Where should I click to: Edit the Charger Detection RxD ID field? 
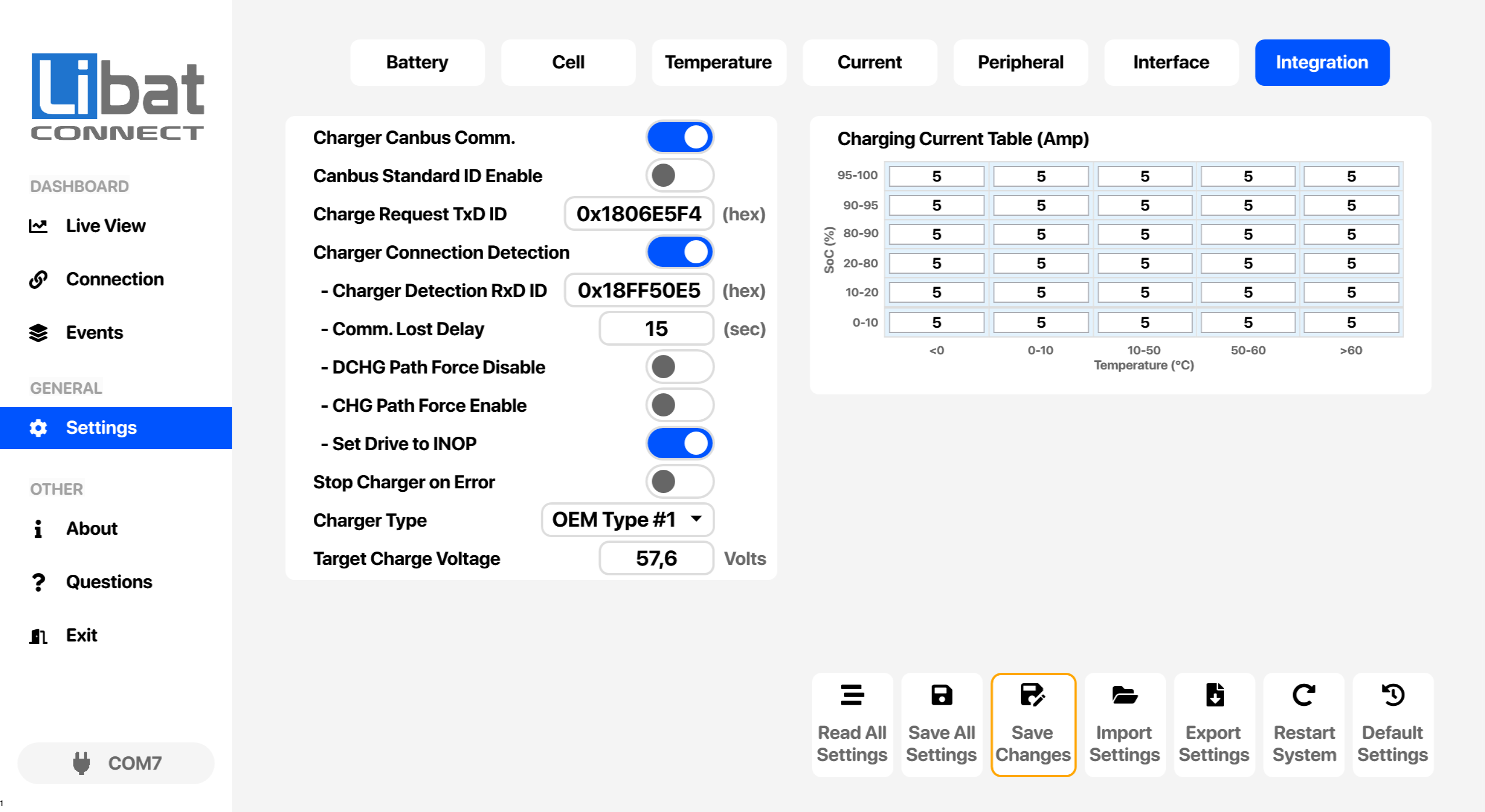coord(639,291)
